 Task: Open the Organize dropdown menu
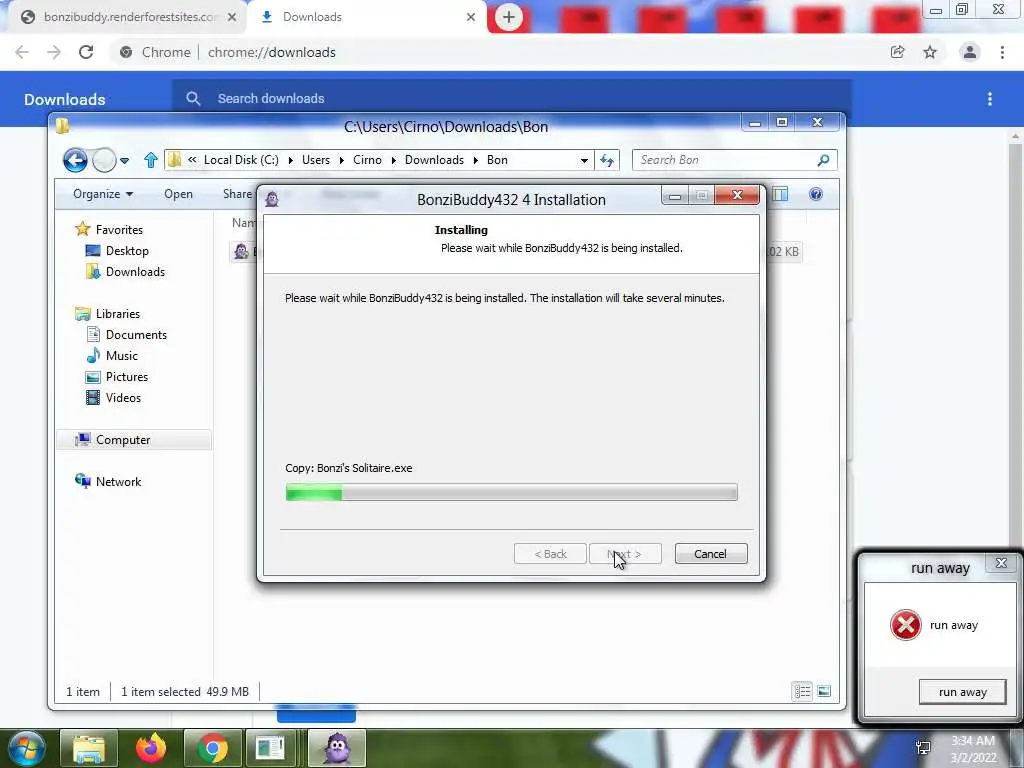(103, 194)
